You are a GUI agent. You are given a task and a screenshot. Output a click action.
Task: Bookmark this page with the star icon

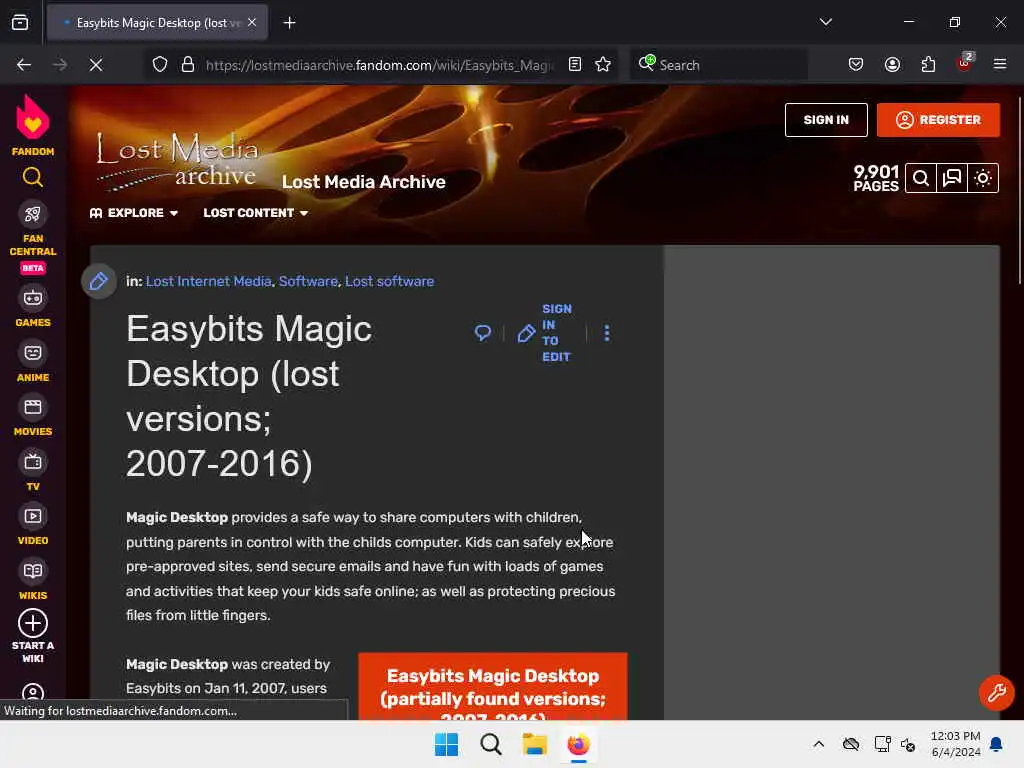point(603,65)
